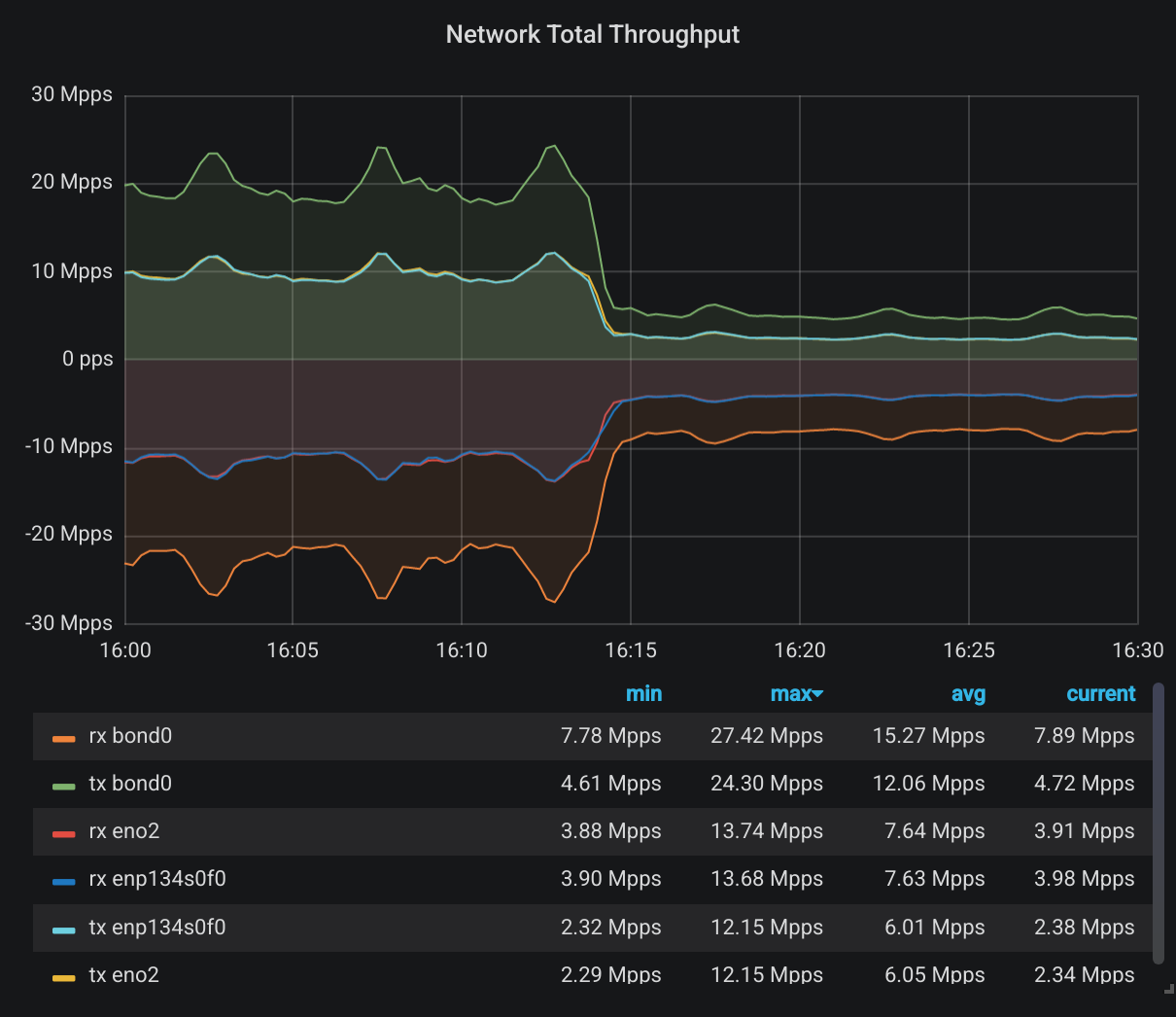
Task: Sort legend by min column
Action: [643, 693]
